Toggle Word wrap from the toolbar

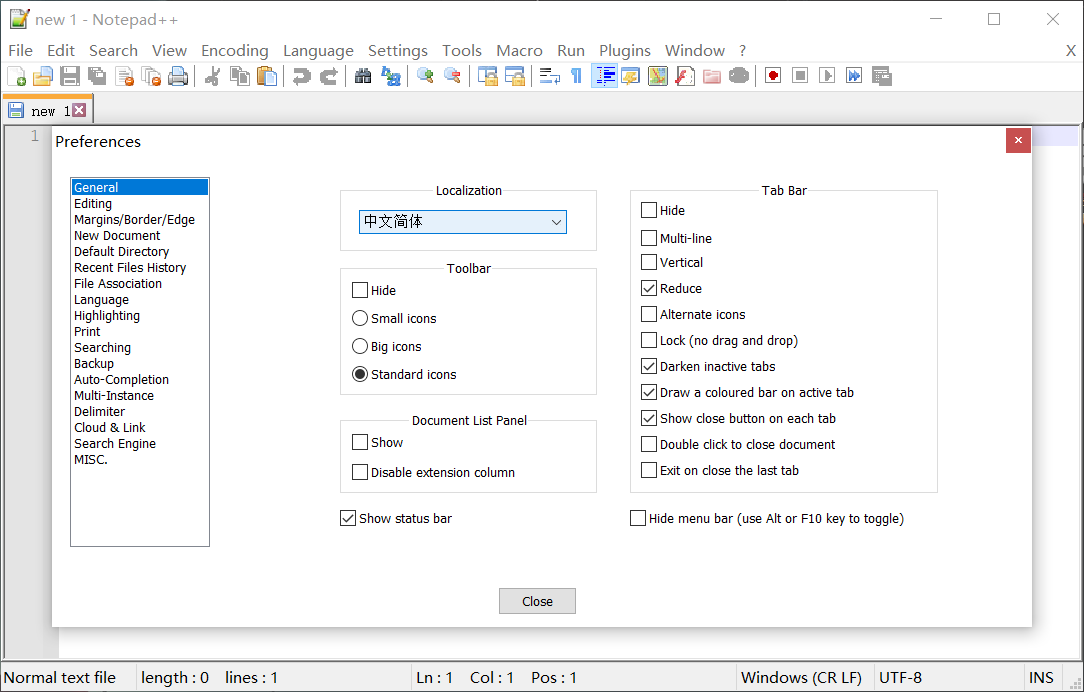548,75
